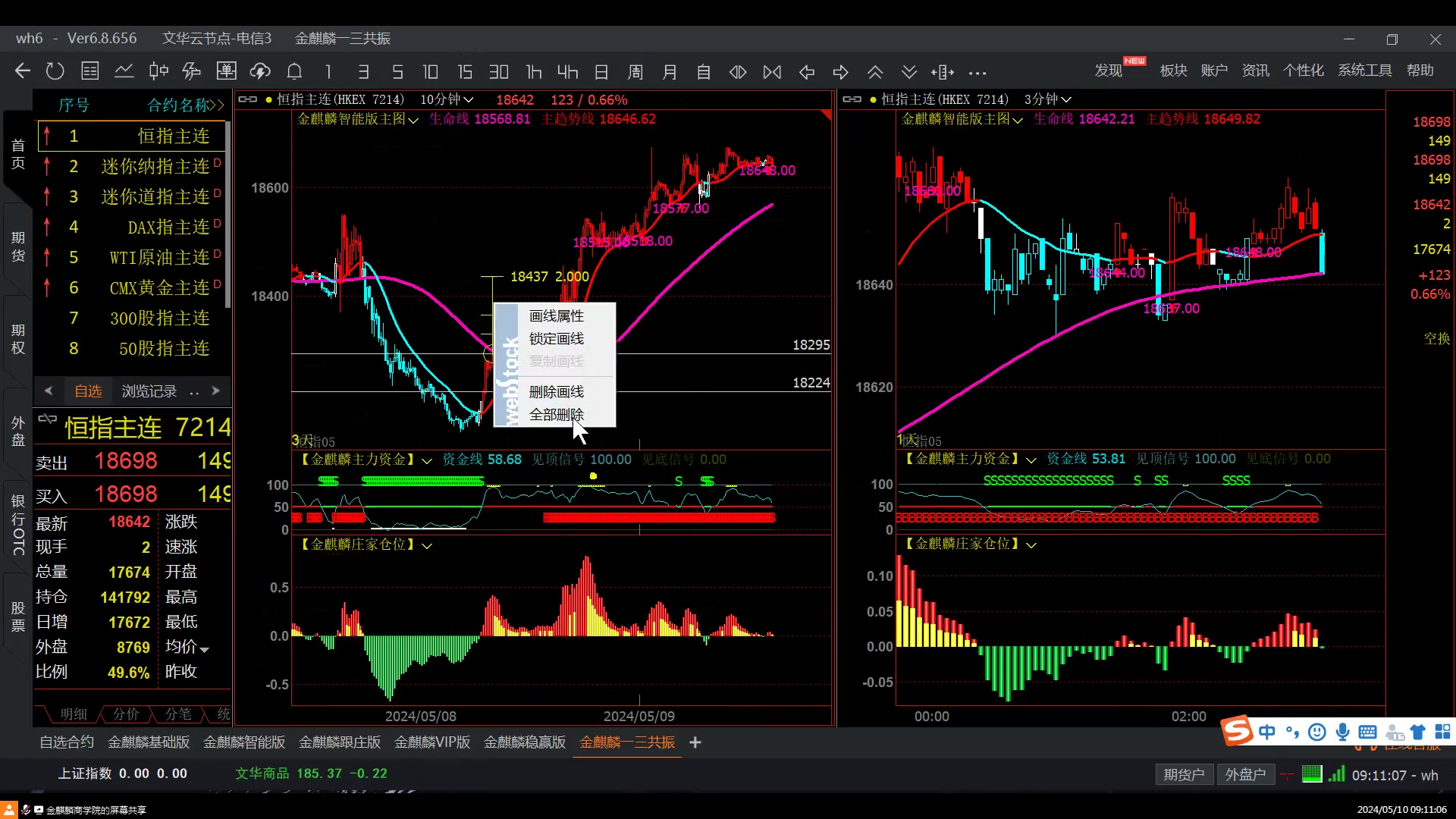Click the 期货户 account button
The width and height of the screenshot is (1456, 819).
point(1185,774)
